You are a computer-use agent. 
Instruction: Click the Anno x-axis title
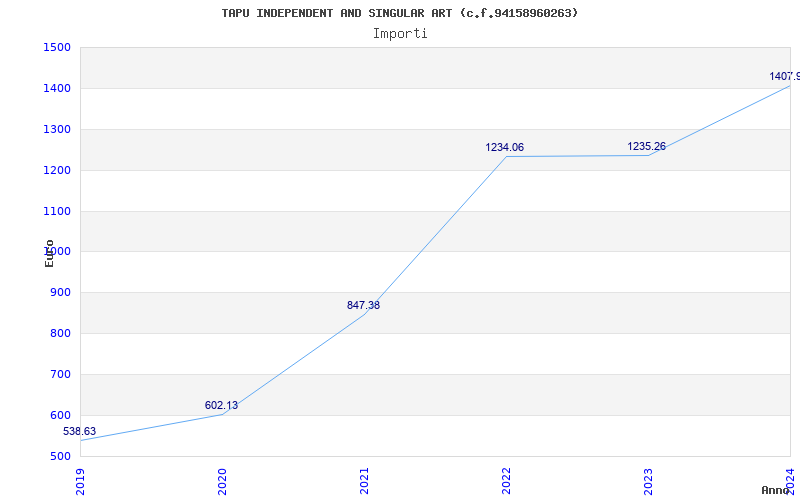(x=776, y=490)
